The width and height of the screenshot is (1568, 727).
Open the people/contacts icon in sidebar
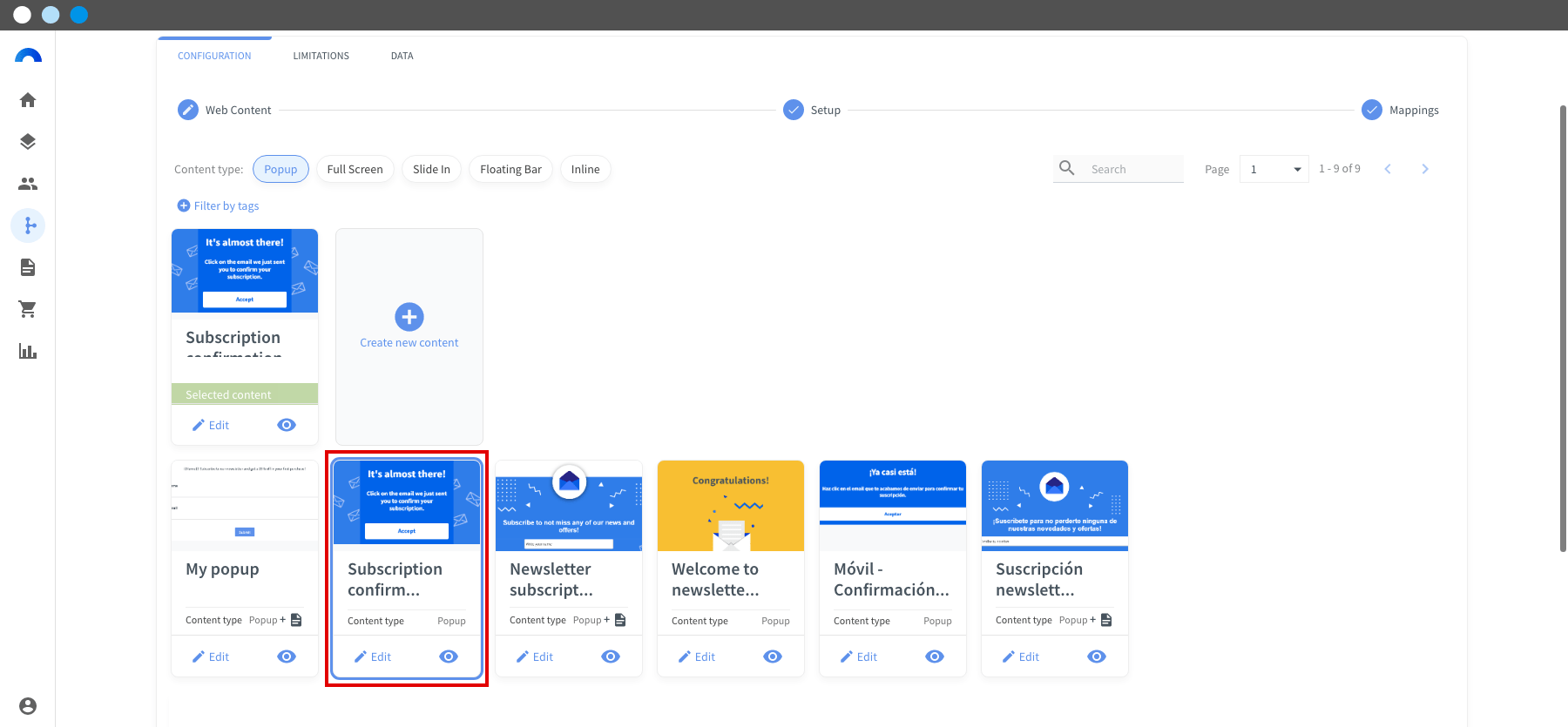[x=28, y=184]
